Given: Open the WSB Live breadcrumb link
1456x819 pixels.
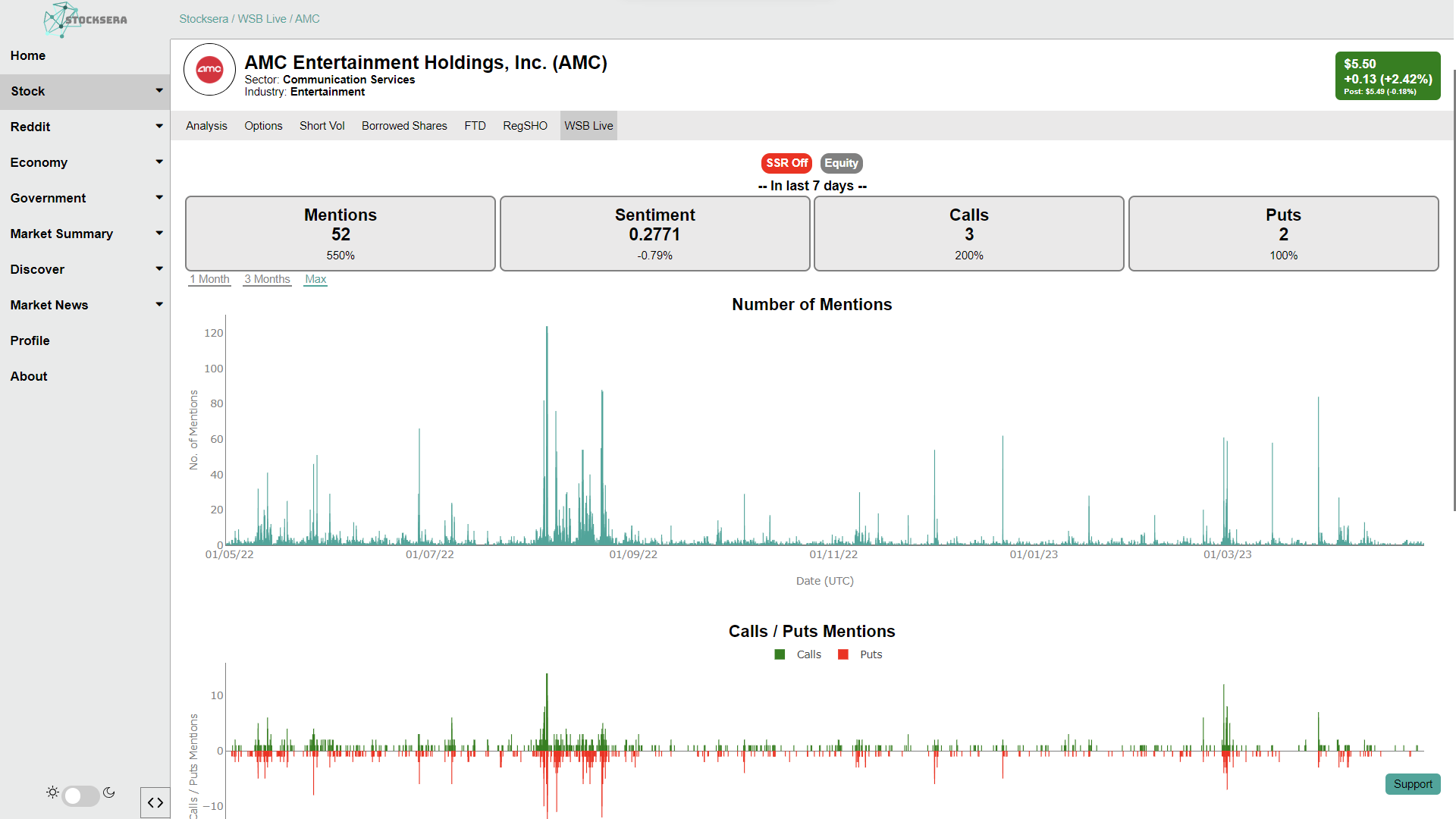Looking at the screenshot, I should 262,19.
